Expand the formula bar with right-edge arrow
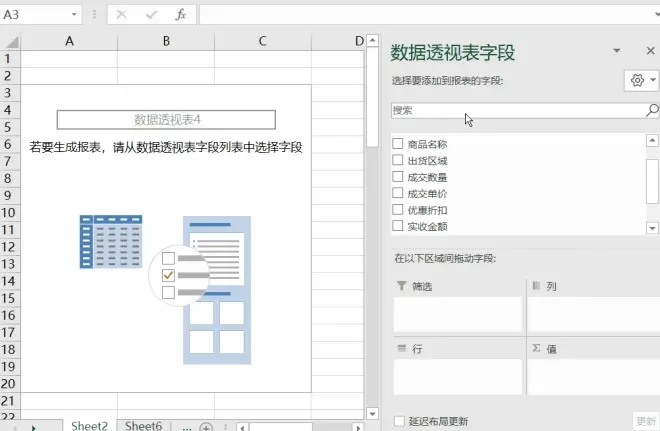Viewport: 660px width, 431px height. click(x=657, y=15)
